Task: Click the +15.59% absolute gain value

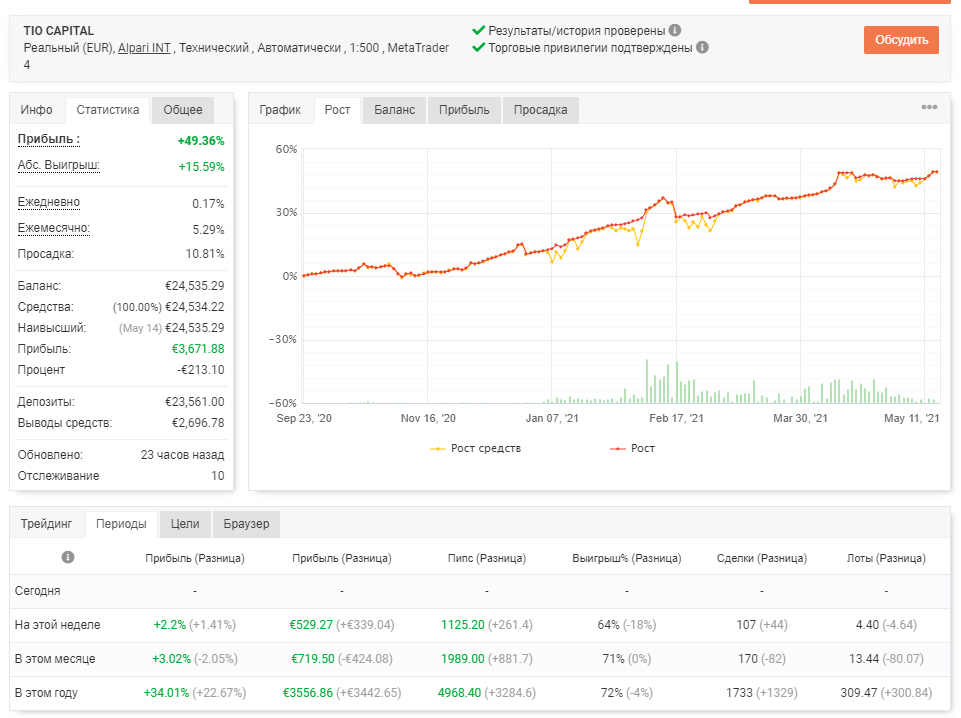Action: pyautogui.click(x=201, y=167)
